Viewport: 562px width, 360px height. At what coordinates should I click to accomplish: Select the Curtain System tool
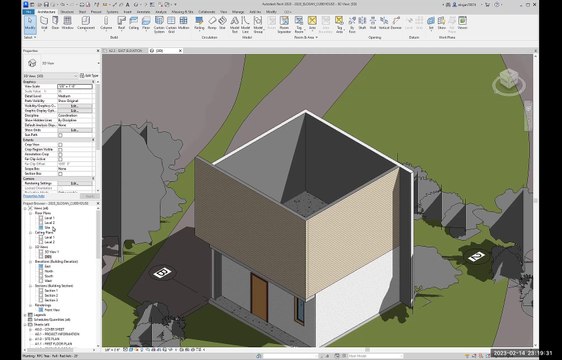point(159,24)
